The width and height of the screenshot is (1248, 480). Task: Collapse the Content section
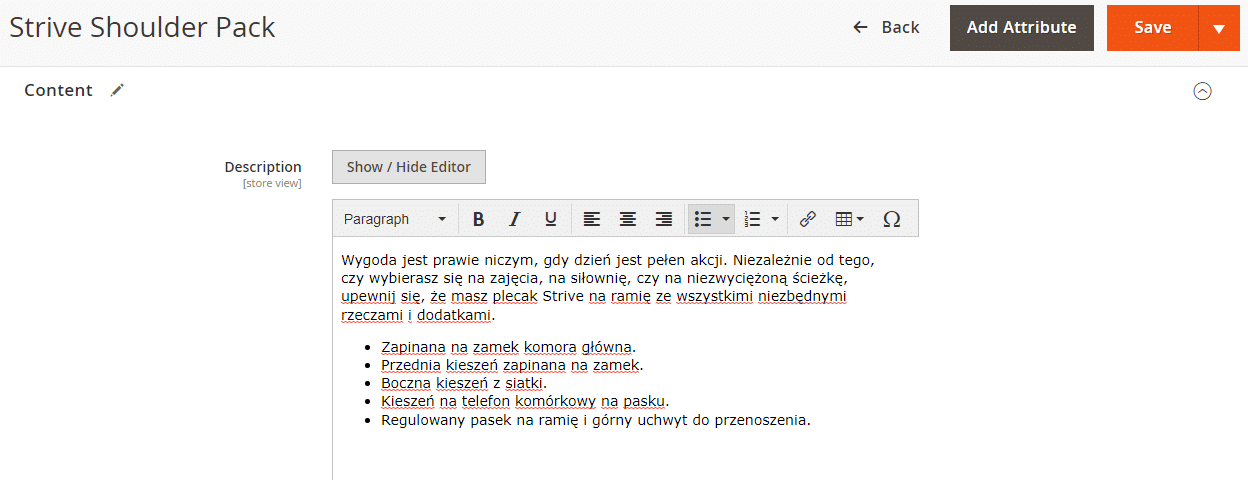(1202, 91)
